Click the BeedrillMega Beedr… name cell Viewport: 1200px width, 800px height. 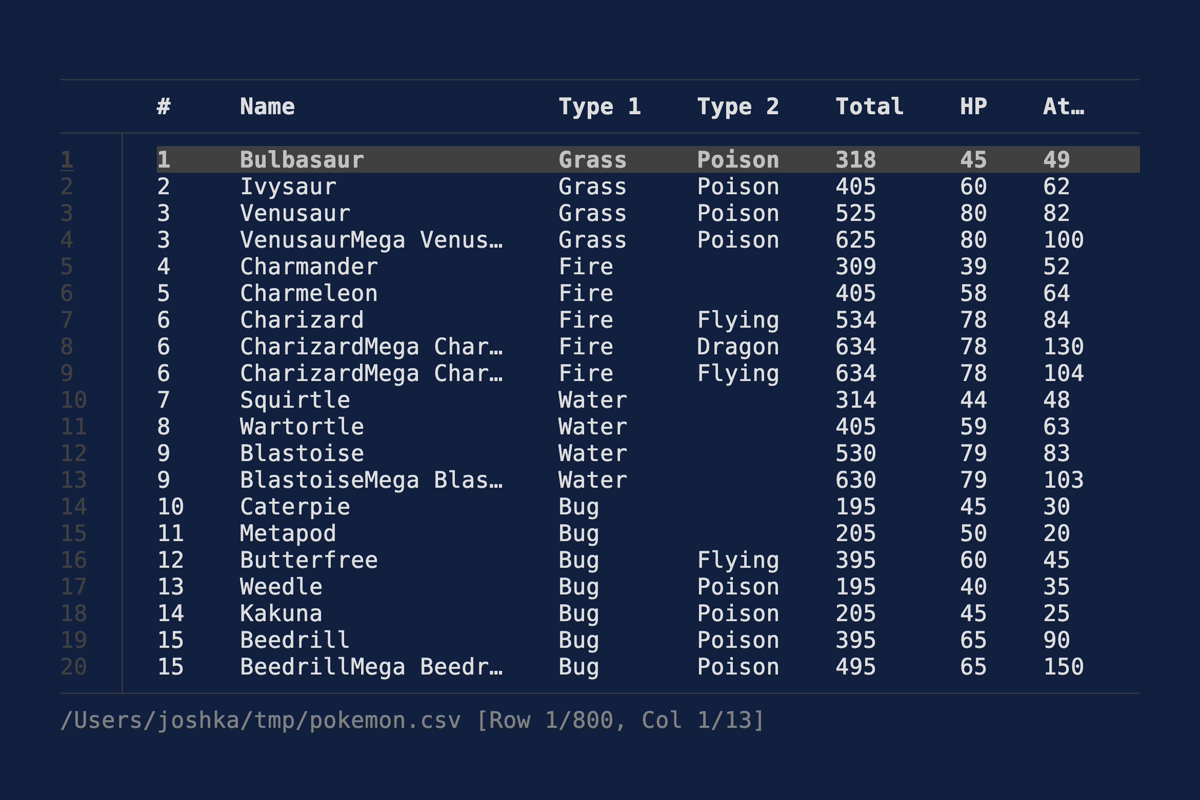(370, 666)
